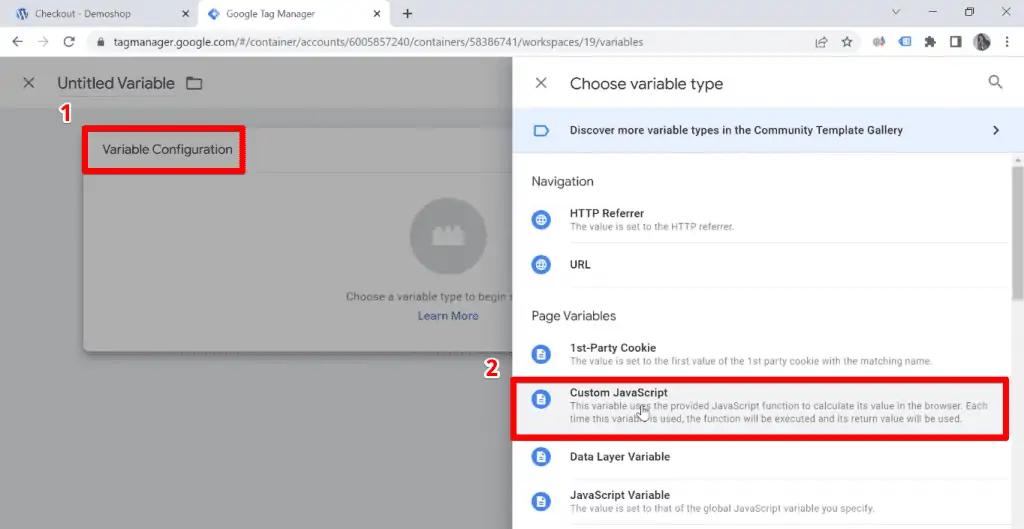Click the blue extension icon in toolbar

coord(904,42)
